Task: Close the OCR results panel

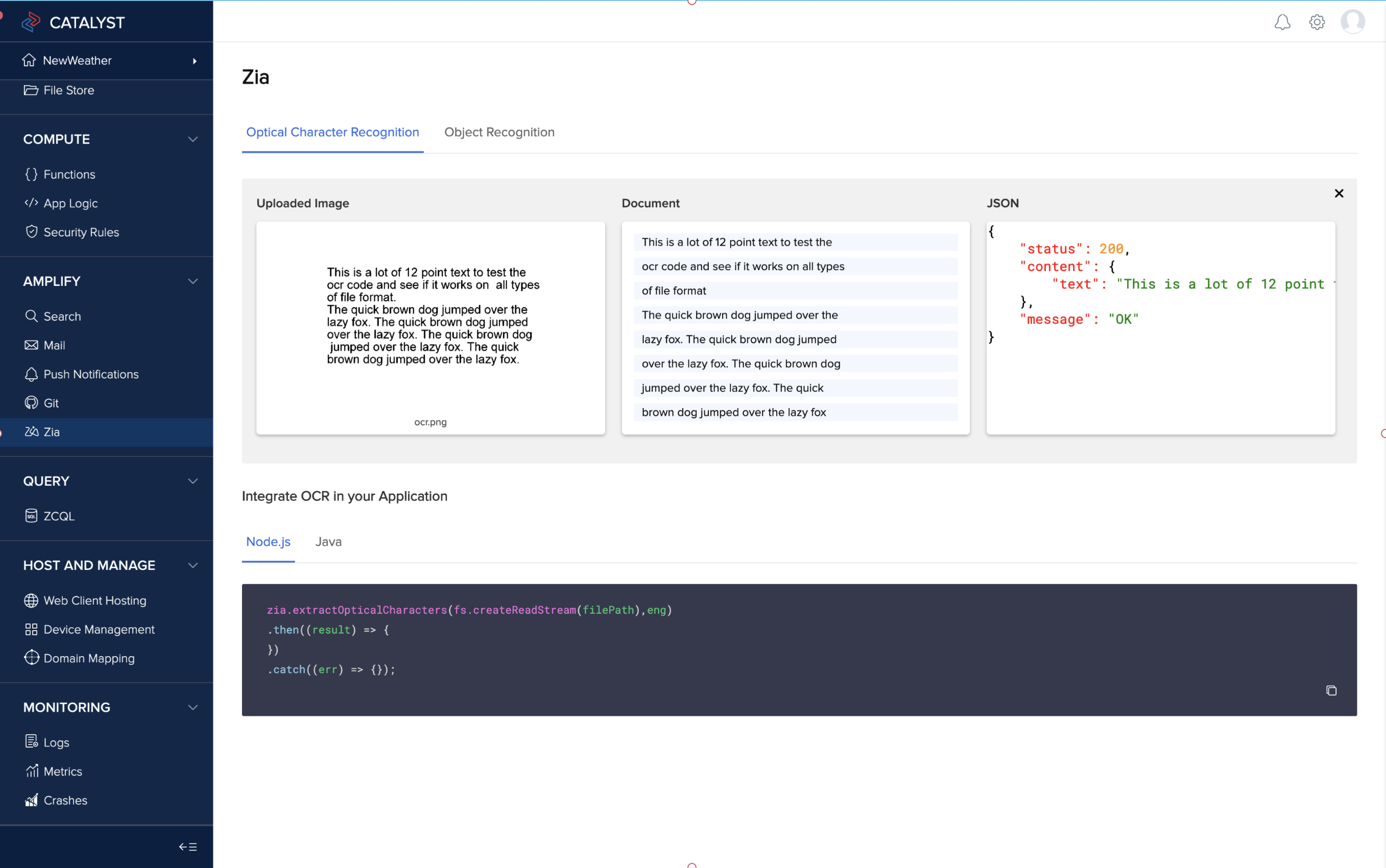Action: coord(1339,194)
